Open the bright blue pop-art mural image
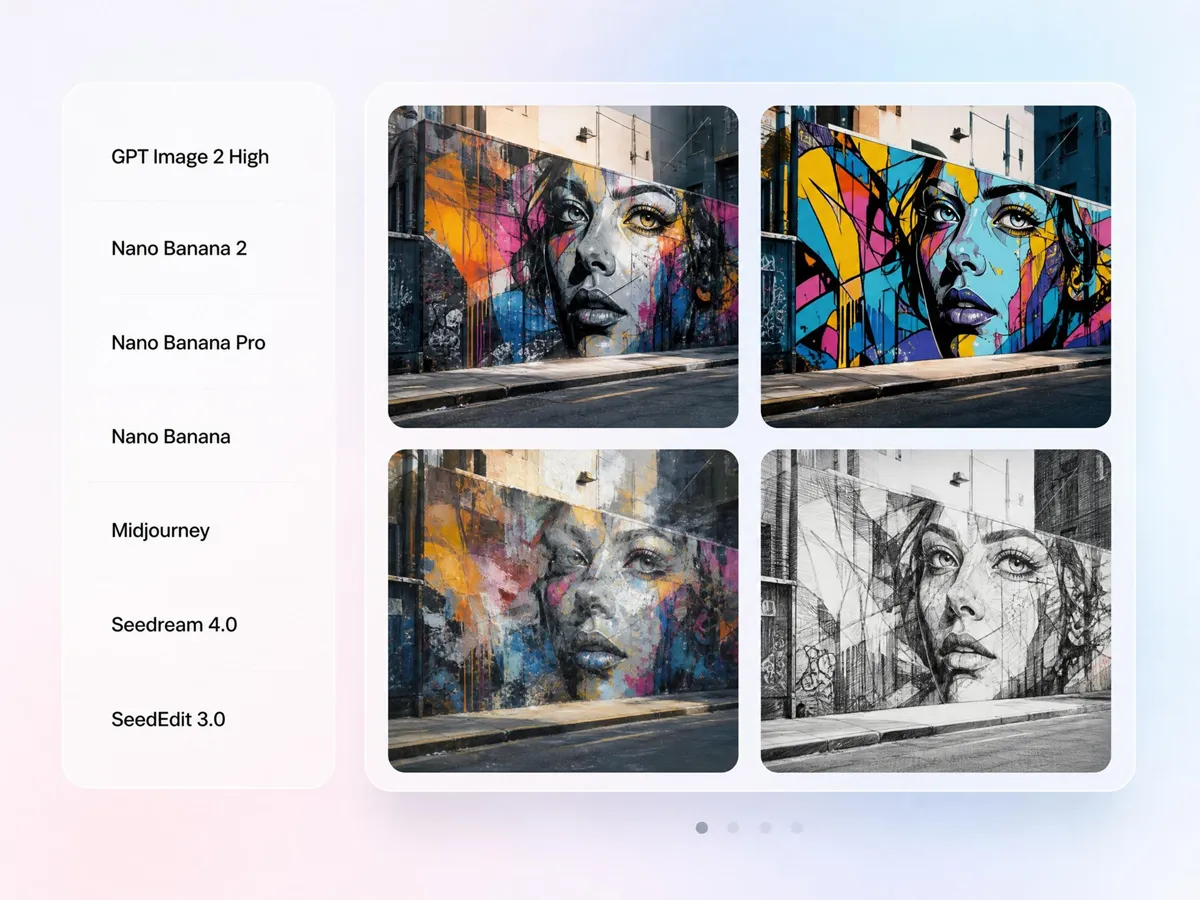 coord(936,267)
